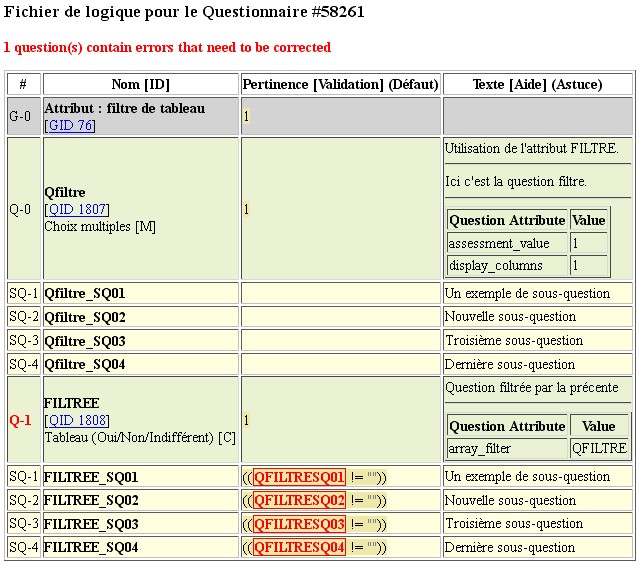Click the highlighted QFILTRESQ01 error variable
Viewport: 639px width, 567px height.
click(299, 477)
